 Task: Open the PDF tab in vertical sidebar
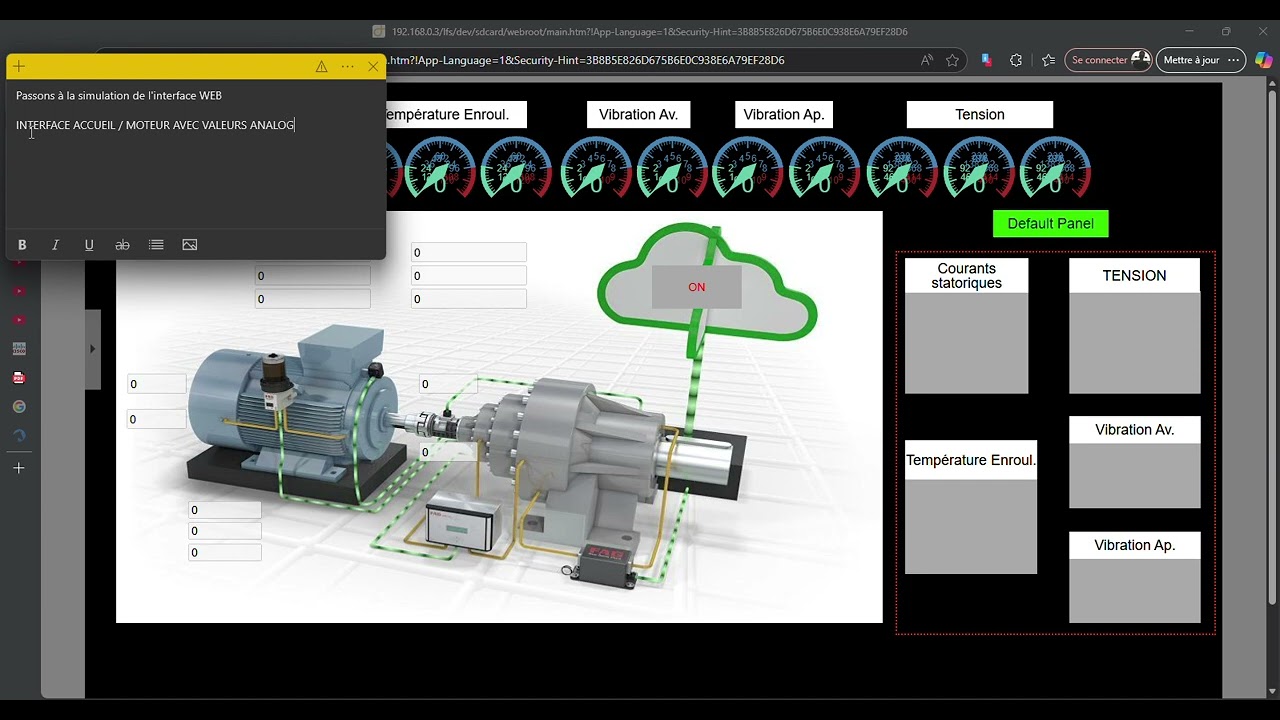pyautogui.click(x=19, y=378)
